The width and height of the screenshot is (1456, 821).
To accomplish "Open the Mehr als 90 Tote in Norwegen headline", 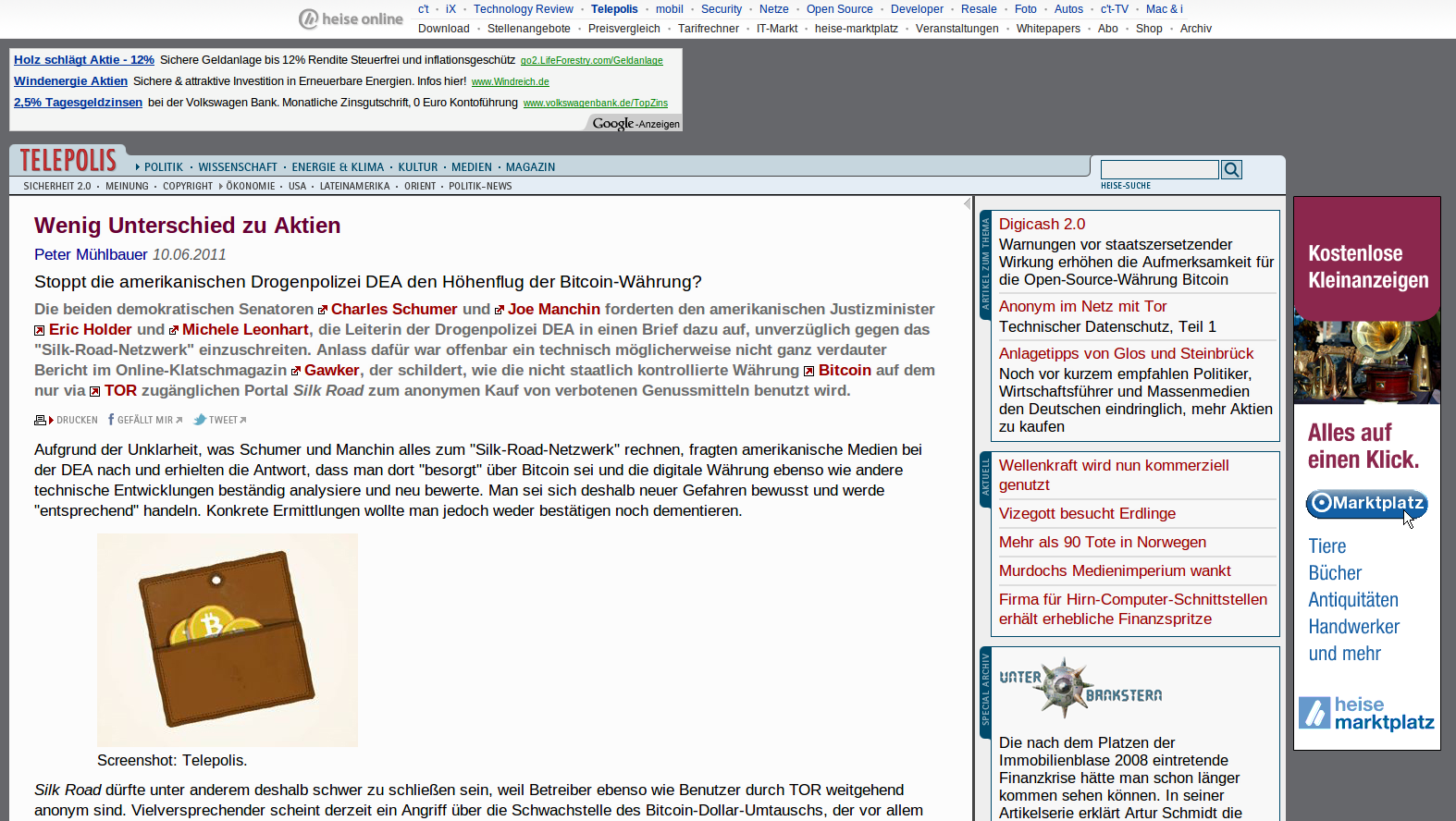I will point(1102,542).
